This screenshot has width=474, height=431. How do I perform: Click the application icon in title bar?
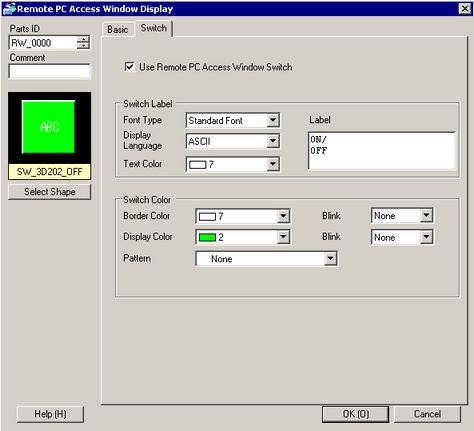coord(9,9)
